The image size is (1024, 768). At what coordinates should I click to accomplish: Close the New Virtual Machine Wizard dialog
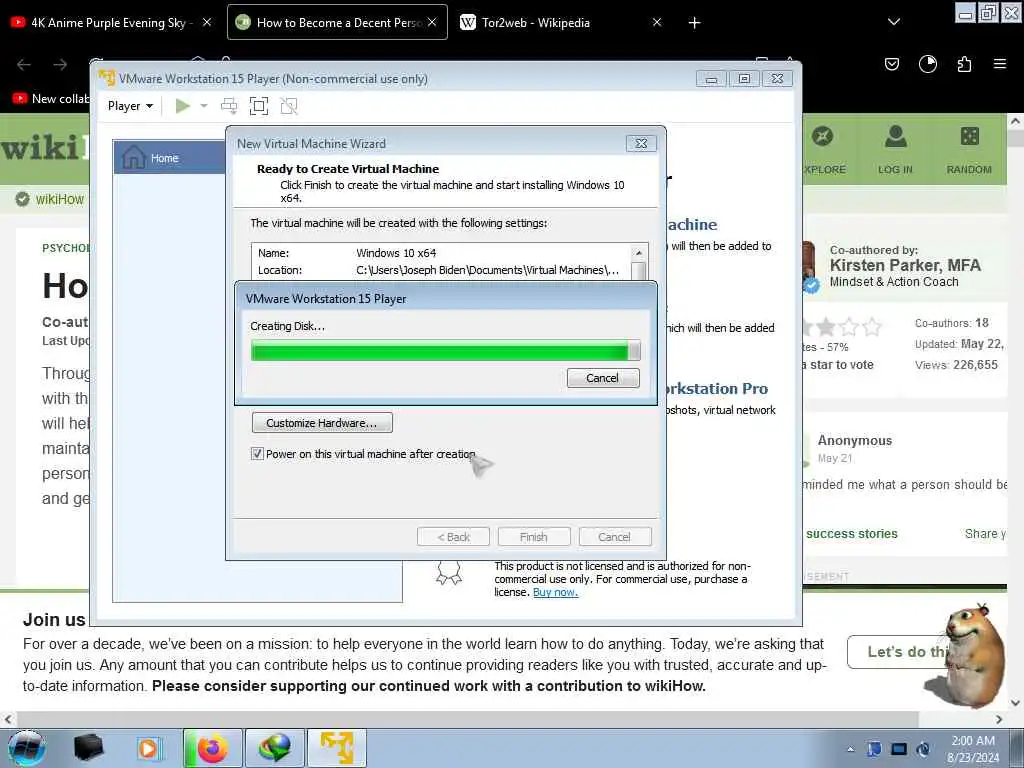tap(641, 143)
